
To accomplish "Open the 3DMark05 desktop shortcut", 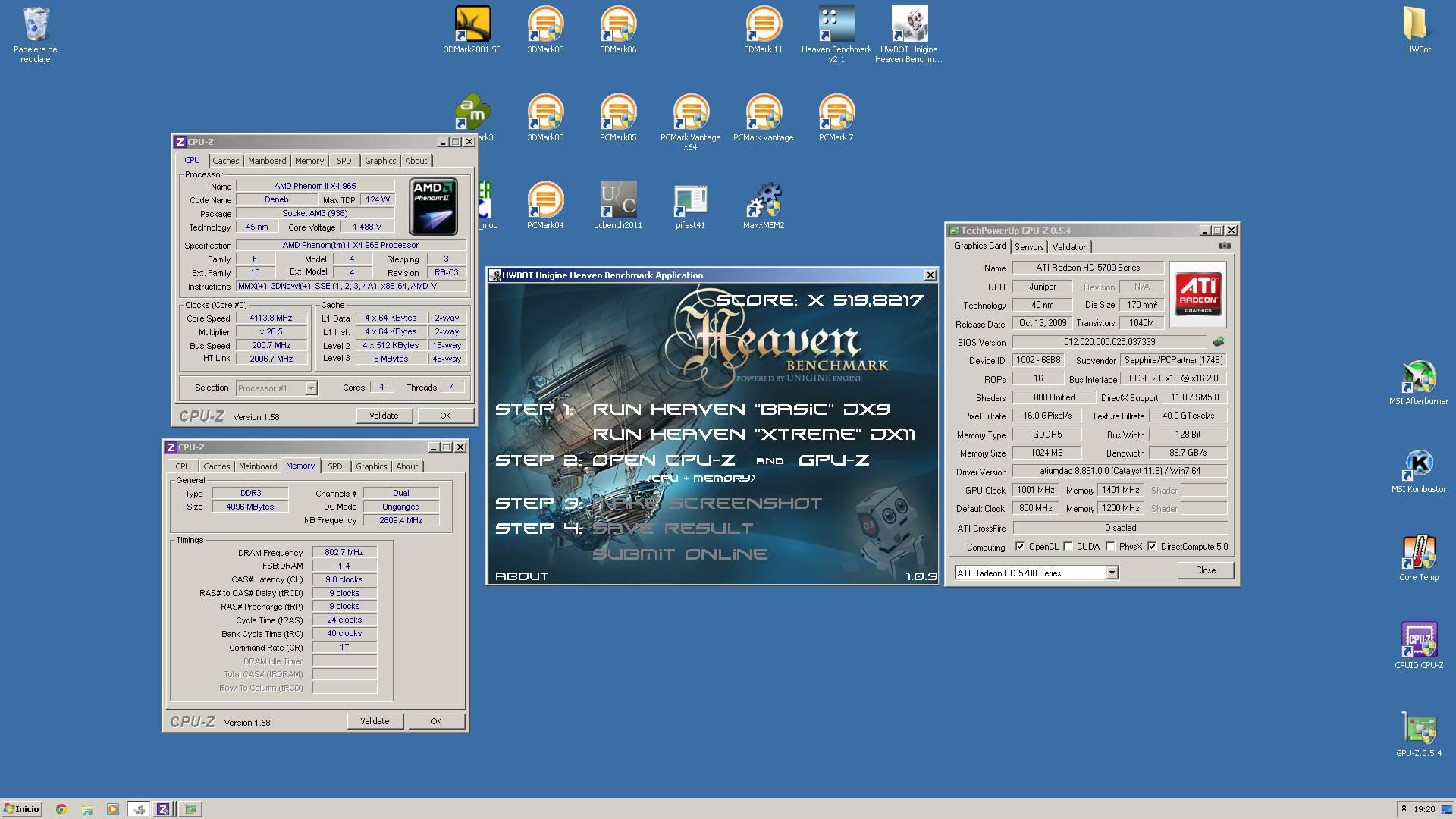I will pos(545,118).
